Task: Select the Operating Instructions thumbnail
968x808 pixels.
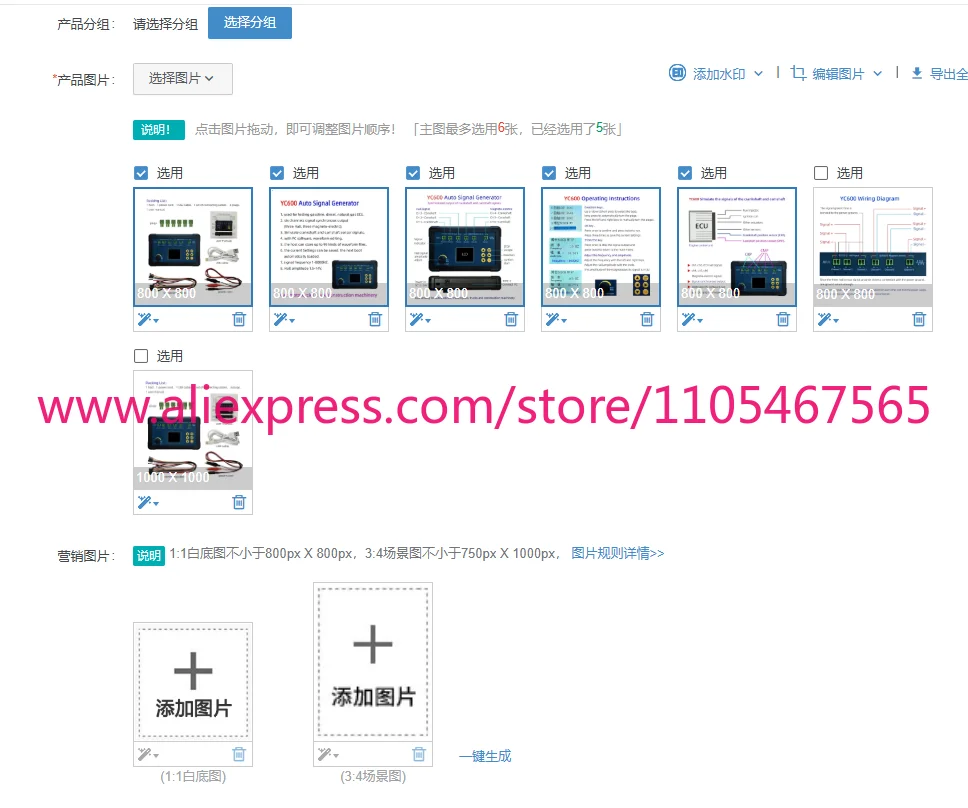Action: [x=601, y=247]
